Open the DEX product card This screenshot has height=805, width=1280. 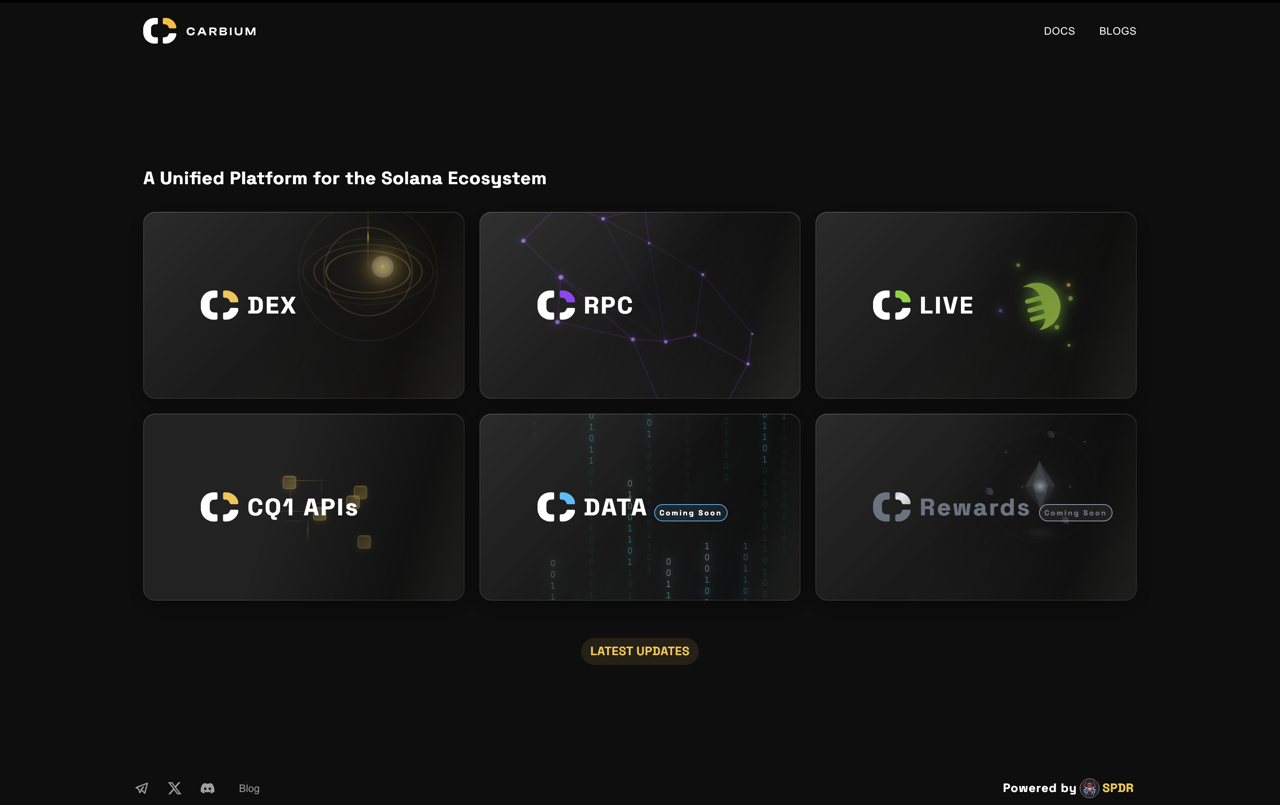tap(304, 305)
